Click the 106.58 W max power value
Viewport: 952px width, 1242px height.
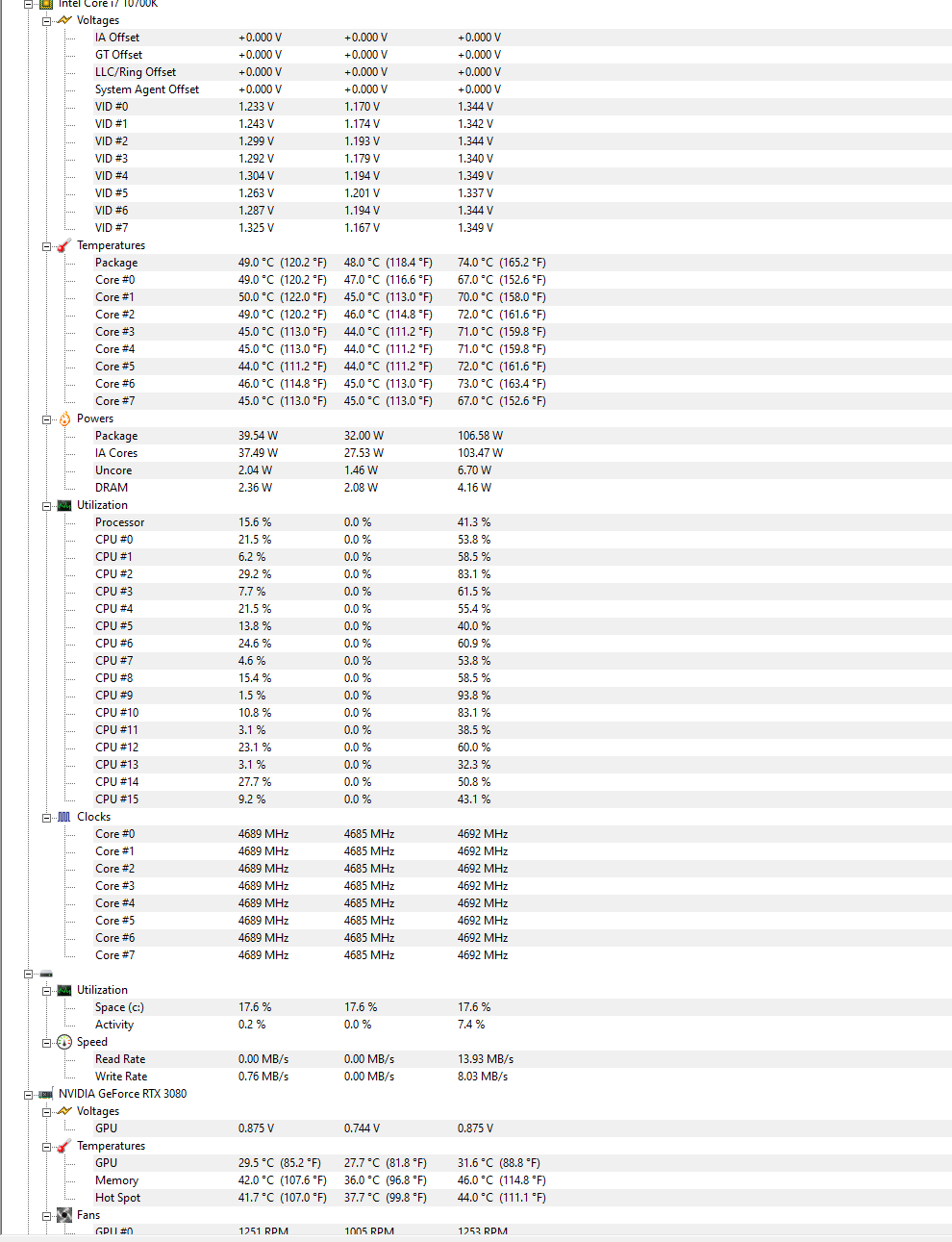tap(480, 436)
